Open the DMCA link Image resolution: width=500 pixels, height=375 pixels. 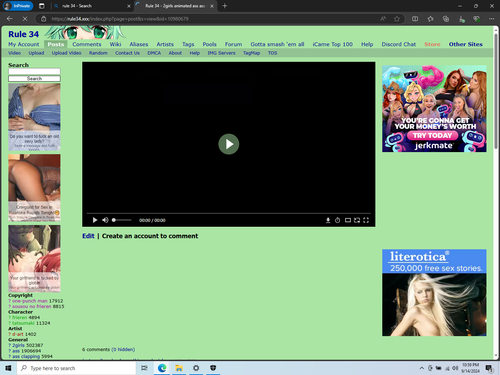[154, 53]
